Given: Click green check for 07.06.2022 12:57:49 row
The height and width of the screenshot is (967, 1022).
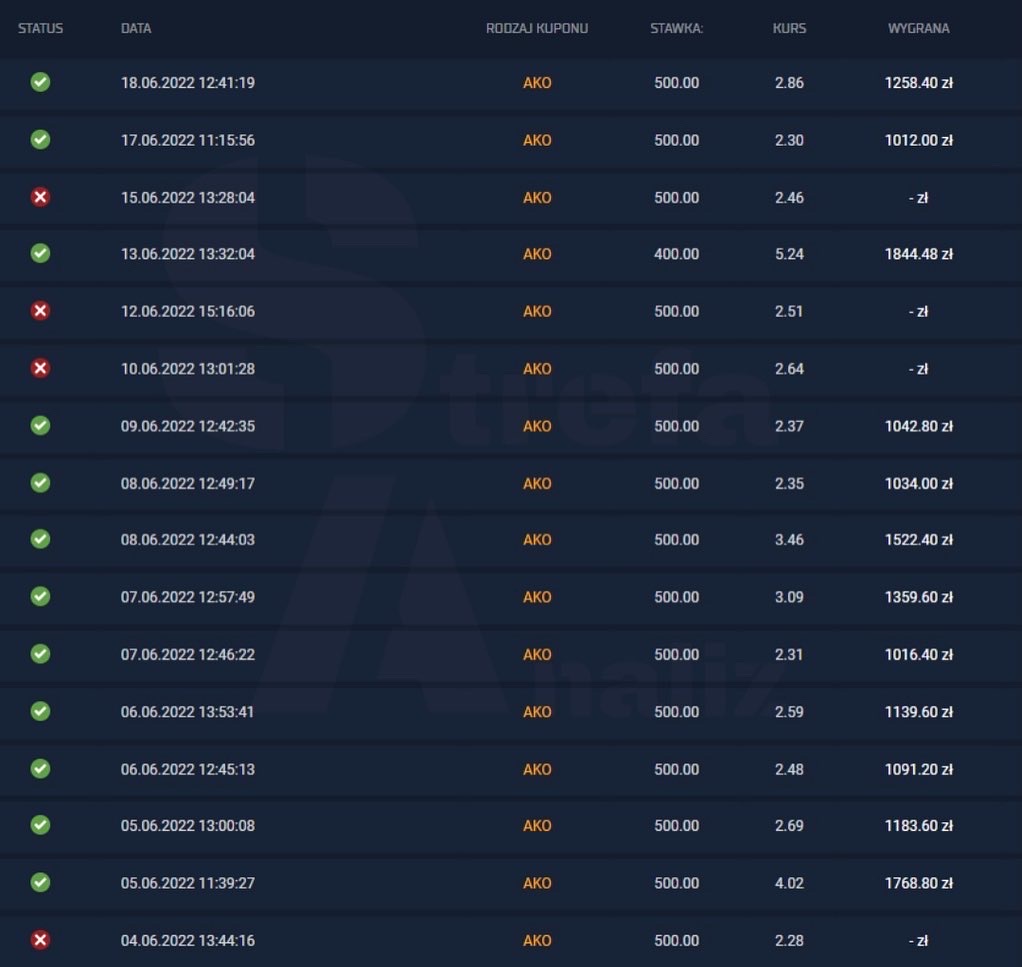Looking at the screenshot, I should (40, 597).
